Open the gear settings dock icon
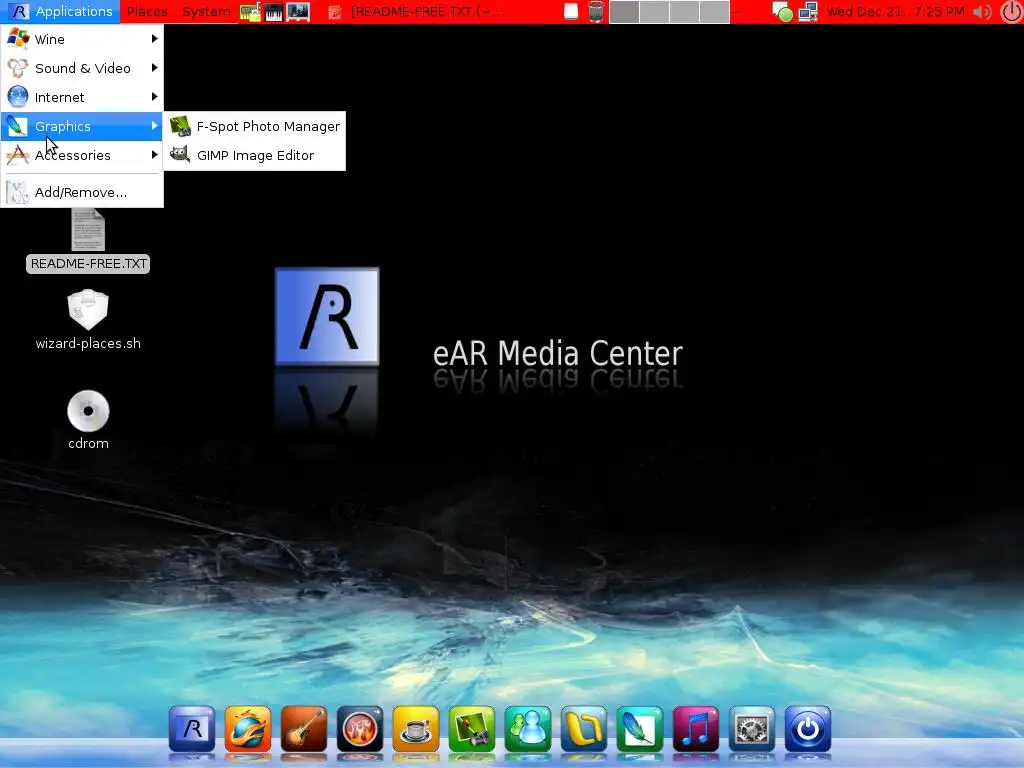 tap(752, 729)
